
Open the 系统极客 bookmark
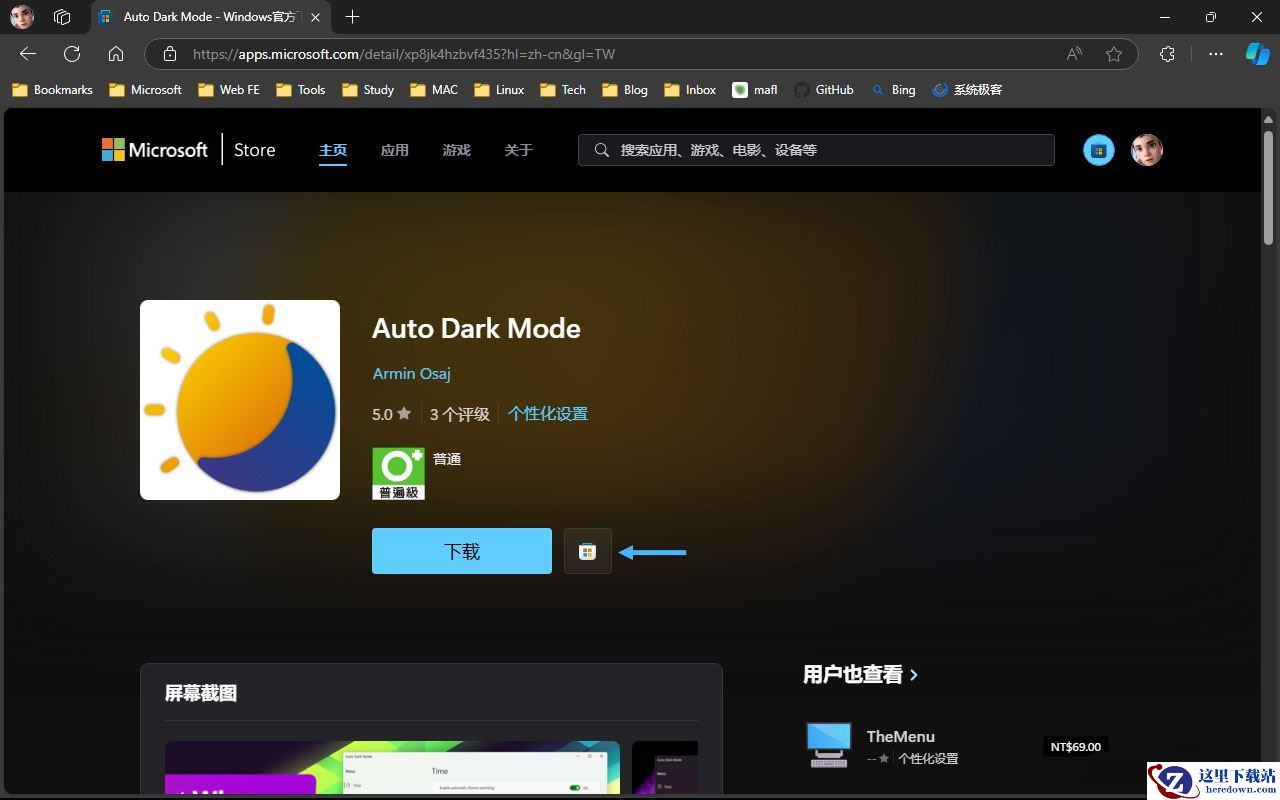[x=967, y=90]
